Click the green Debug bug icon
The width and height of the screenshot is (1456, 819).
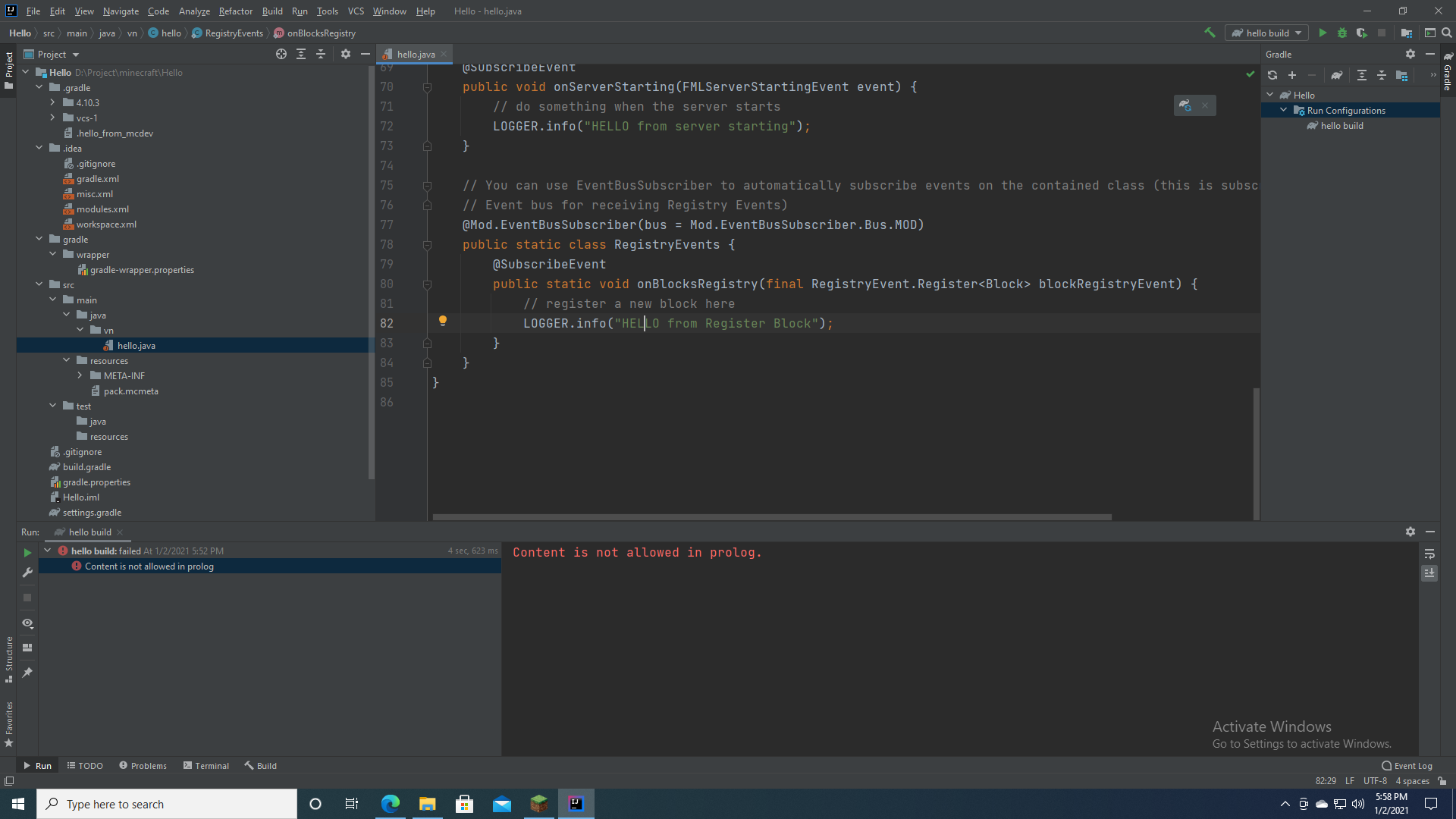pyautogui.click(x=1342, y=33)
